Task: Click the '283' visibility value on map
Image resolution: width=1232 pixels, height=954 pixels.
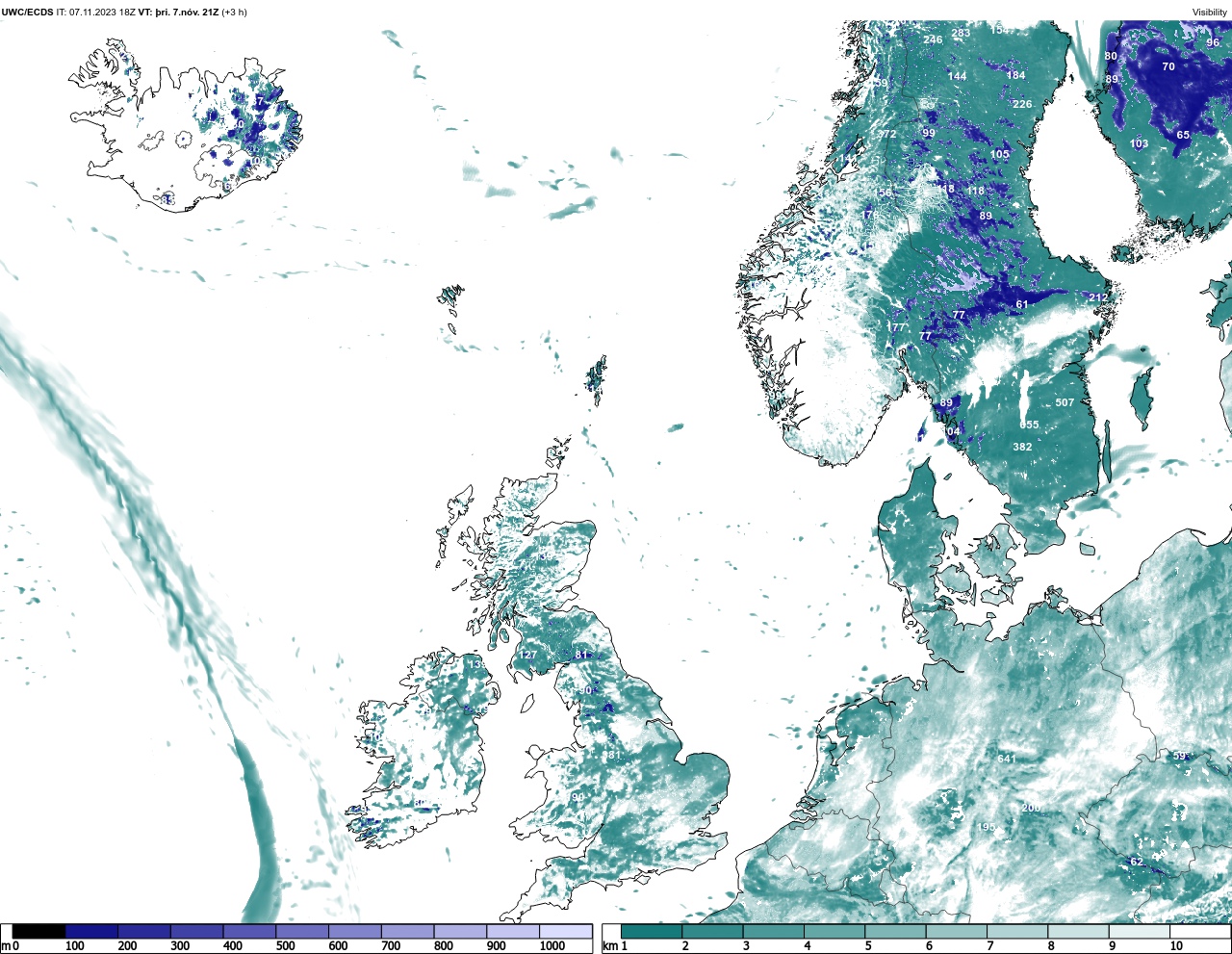Action: pos(961,33)
